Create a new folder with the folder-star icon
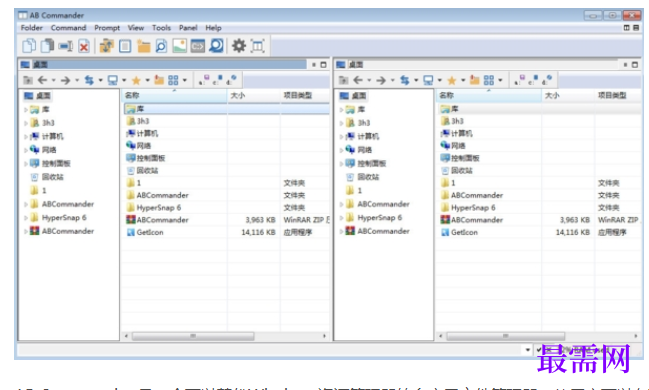Screen dimensions: 649x390 point(143,46)
